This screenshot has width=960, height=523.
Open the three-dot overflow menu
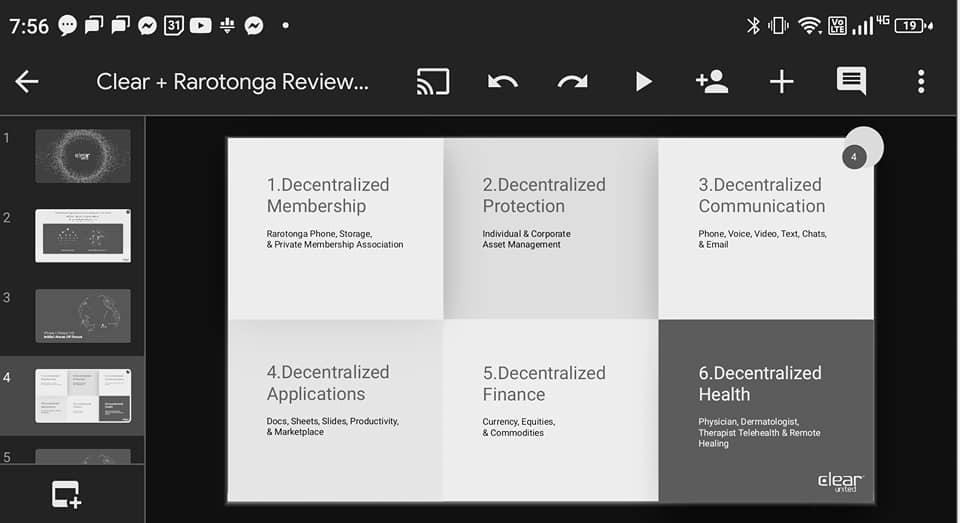click(921, 82)
